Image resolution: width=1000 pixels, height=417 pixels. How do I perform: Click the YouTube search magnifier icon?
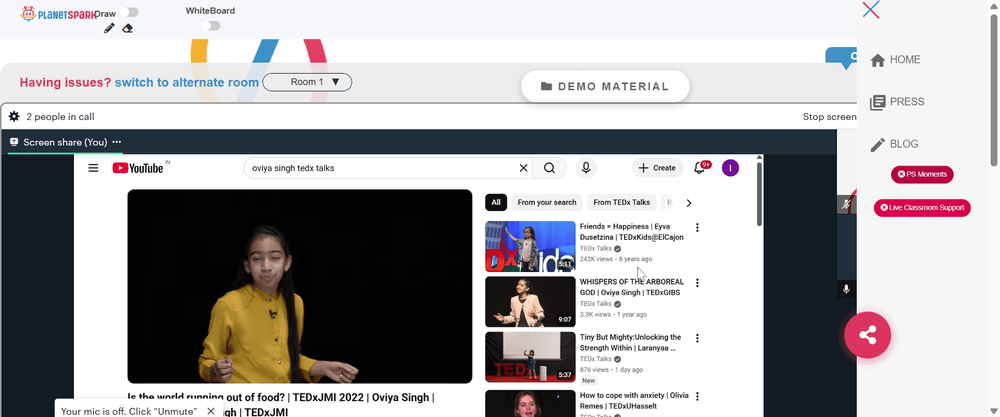pos(549,168)
